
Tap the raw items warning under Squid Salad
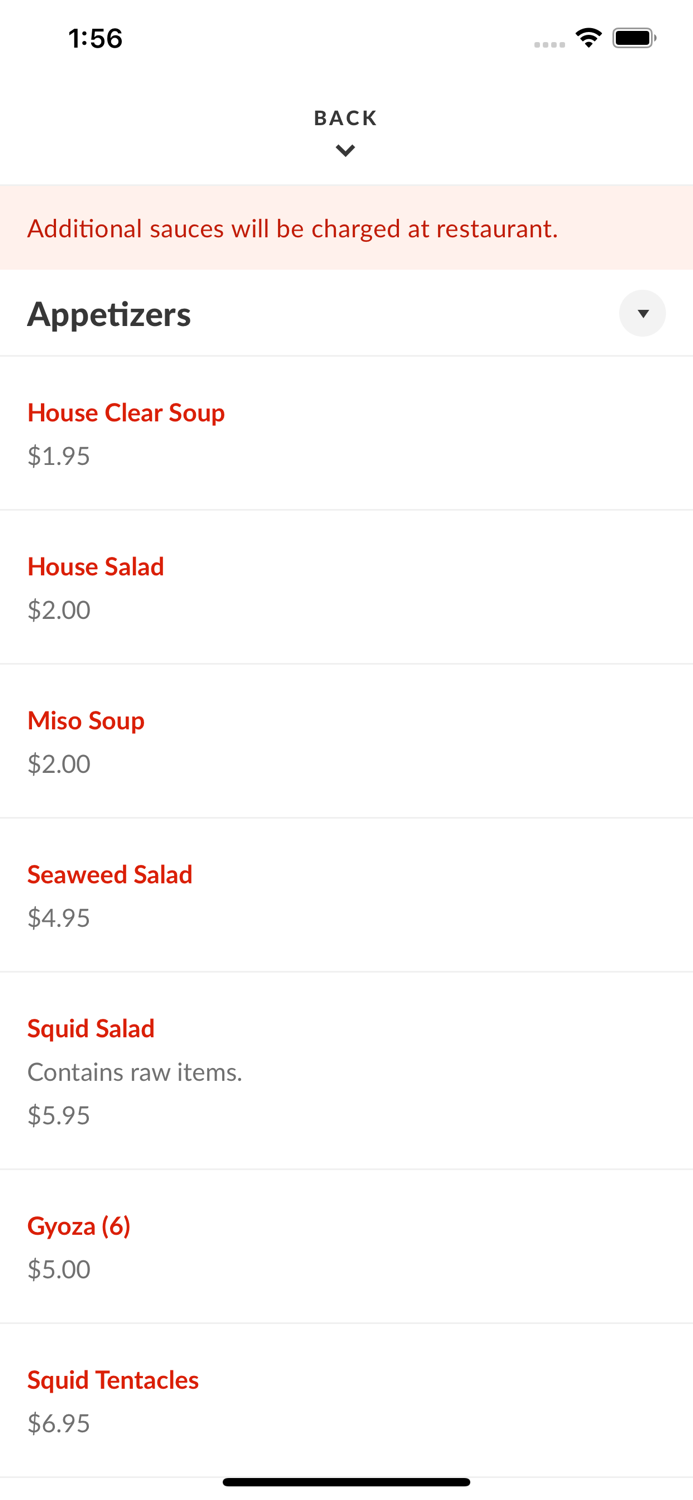point(135,1071)
